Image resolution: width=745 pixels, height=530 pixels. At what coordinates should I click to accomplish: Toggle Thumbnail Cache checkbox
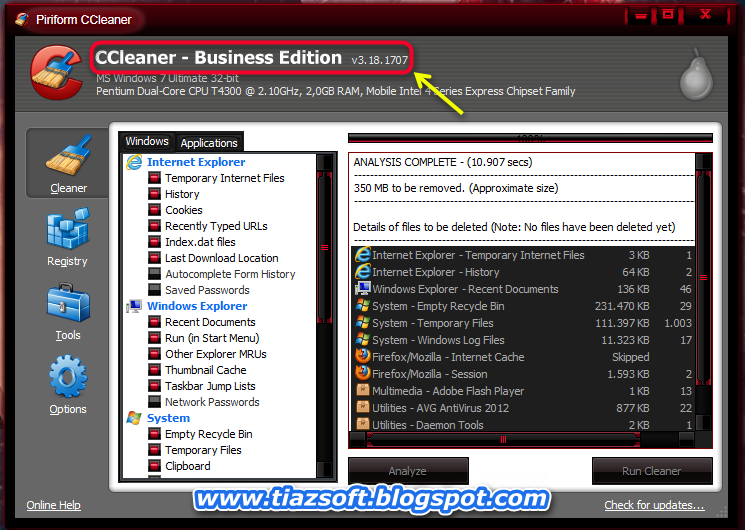pyautogui.click(x=154, y=370)
